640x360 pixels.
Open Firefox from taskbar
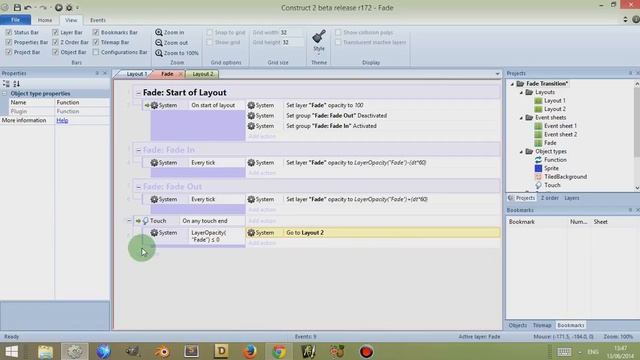pos(250,351)
